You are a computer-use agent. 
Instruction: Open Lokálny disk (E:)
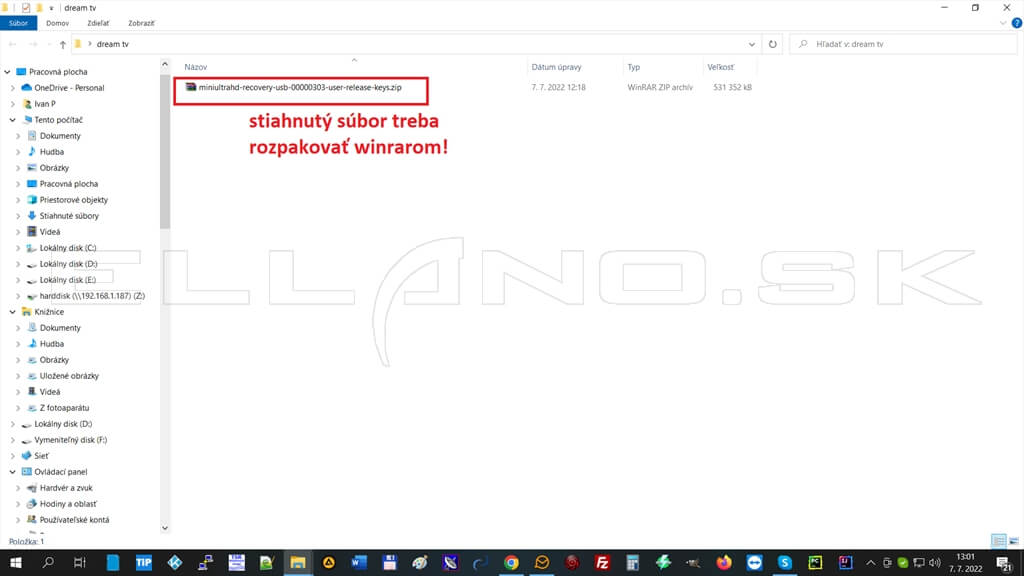(x=67, y=280)
